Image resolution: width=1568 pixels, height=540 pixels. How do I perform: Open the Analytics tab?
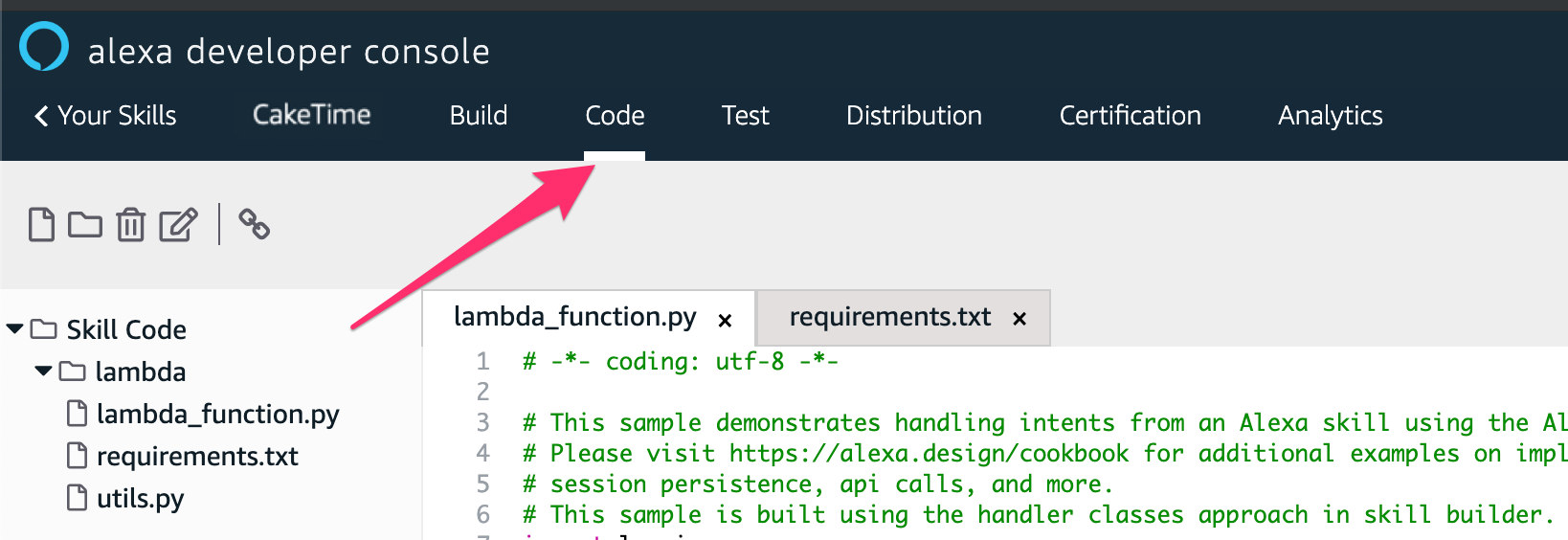[x=1330, y=116]
